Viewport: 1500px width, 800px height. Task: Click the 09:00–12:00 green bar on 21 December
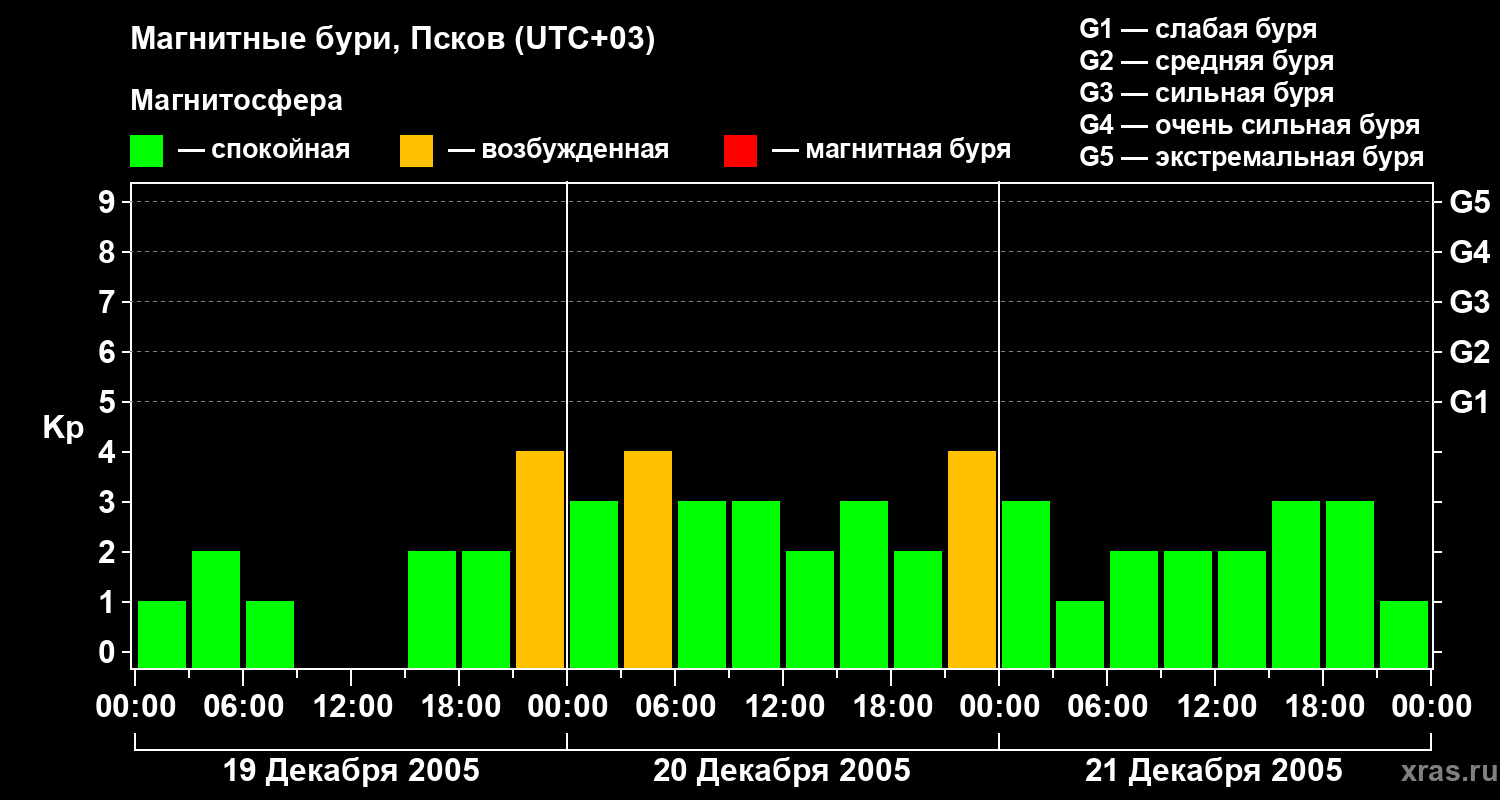click(x=1188, y=609)
